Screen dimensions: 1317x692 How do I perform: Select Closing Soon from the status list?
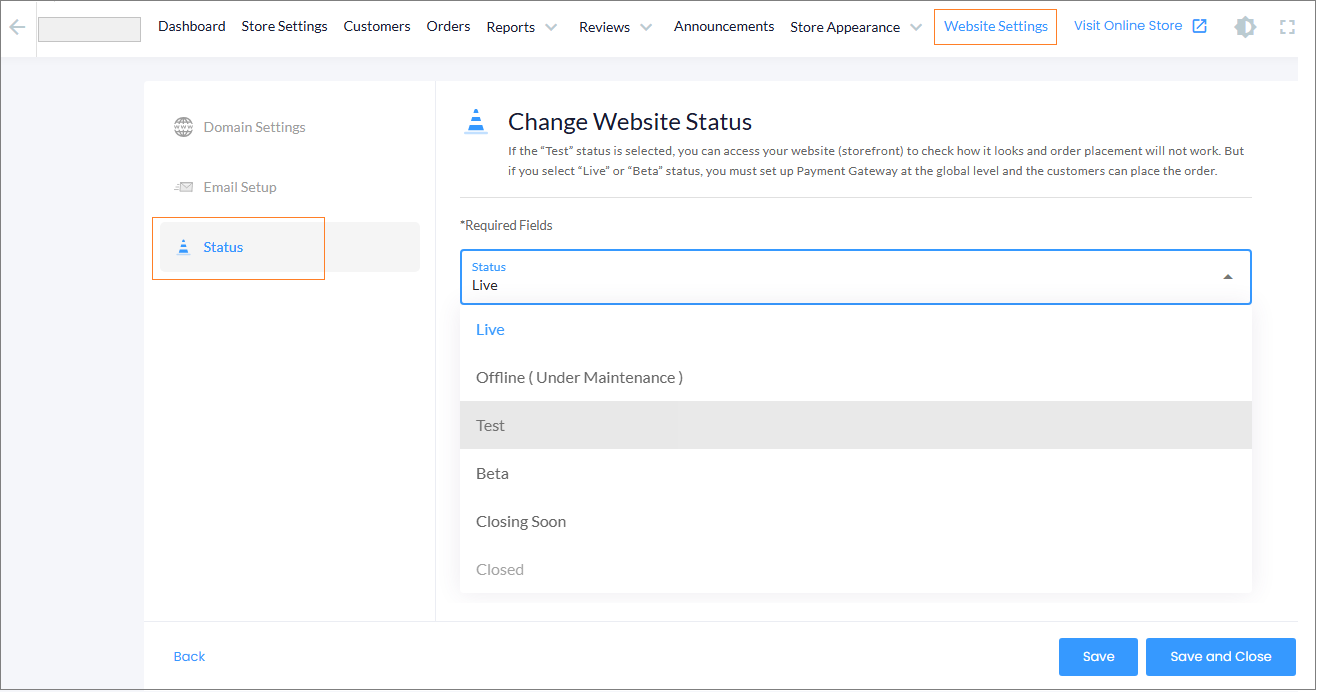point(521,521)
